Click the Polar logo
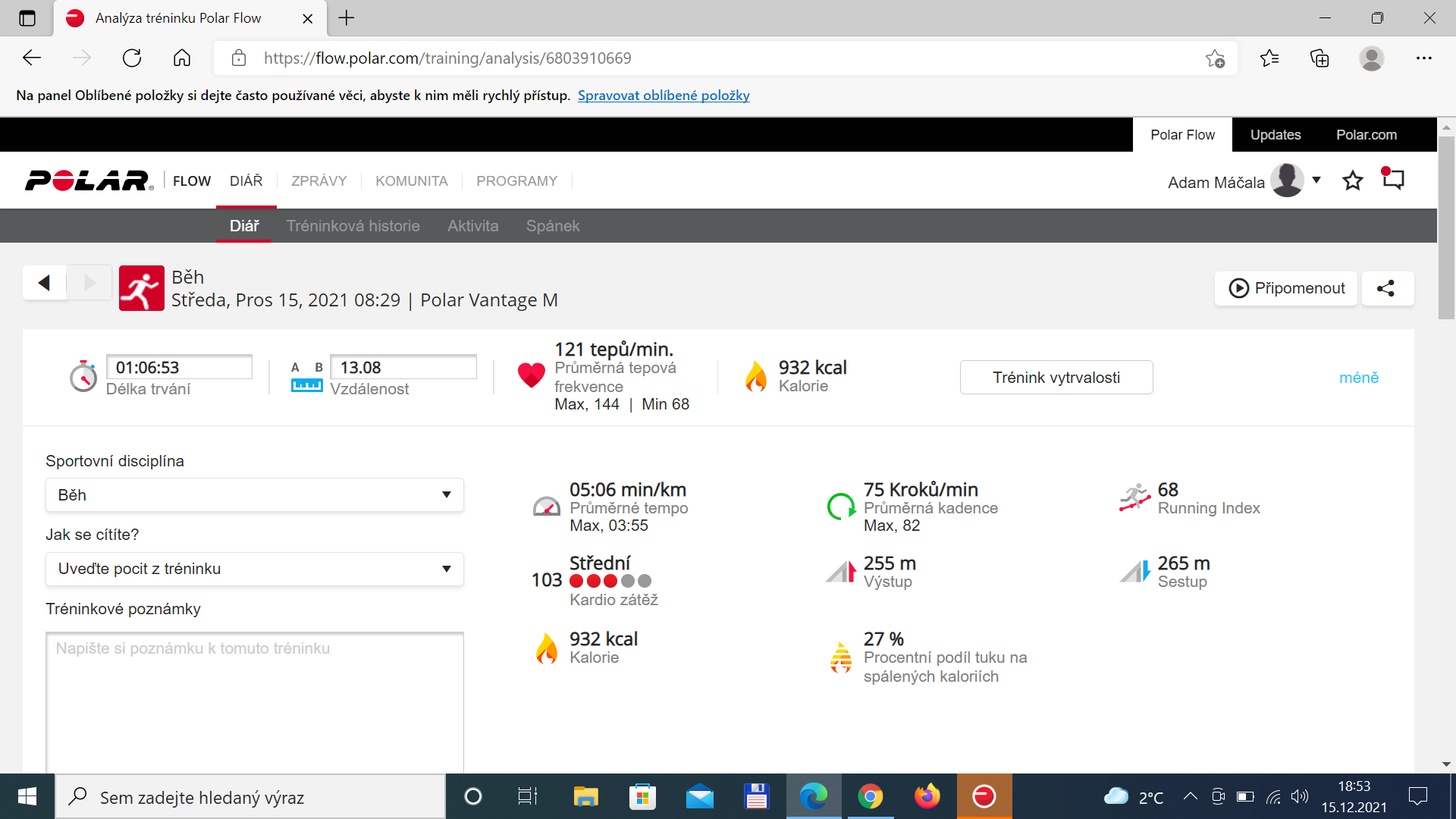Screen dimensions: 1456x819 click(89, 180)
